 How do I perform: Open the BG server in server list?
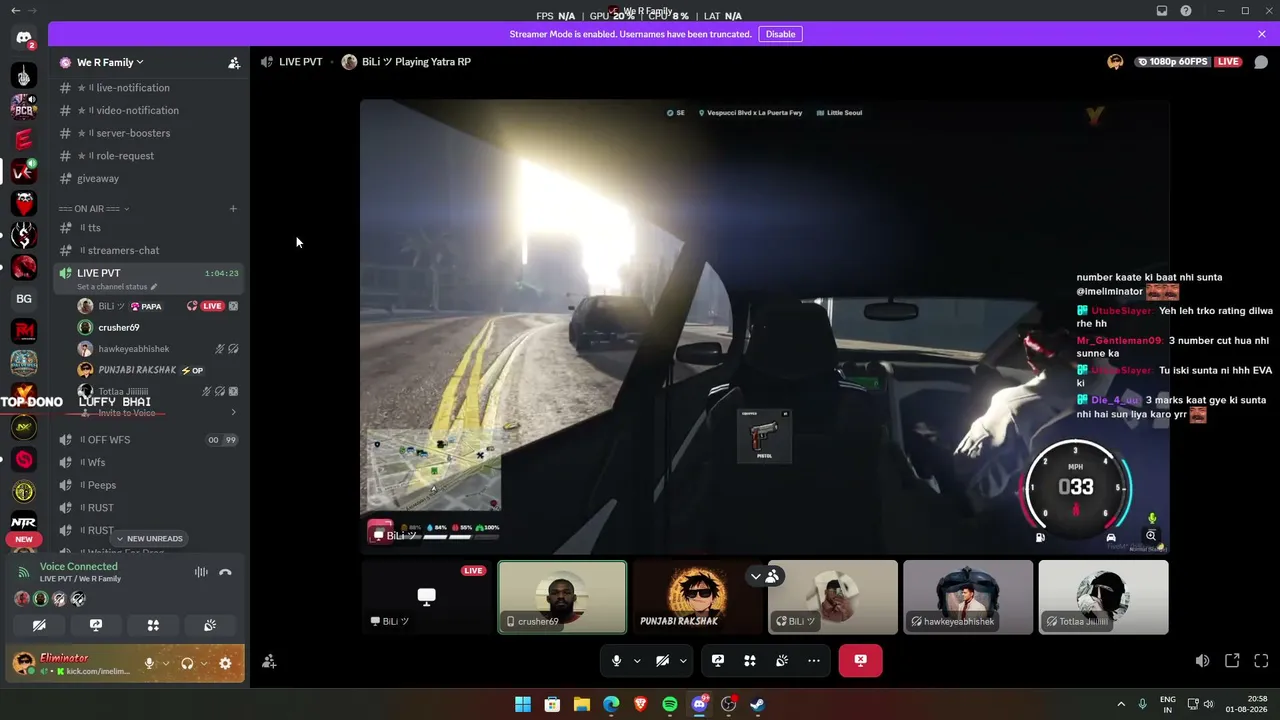coord(24,298)
